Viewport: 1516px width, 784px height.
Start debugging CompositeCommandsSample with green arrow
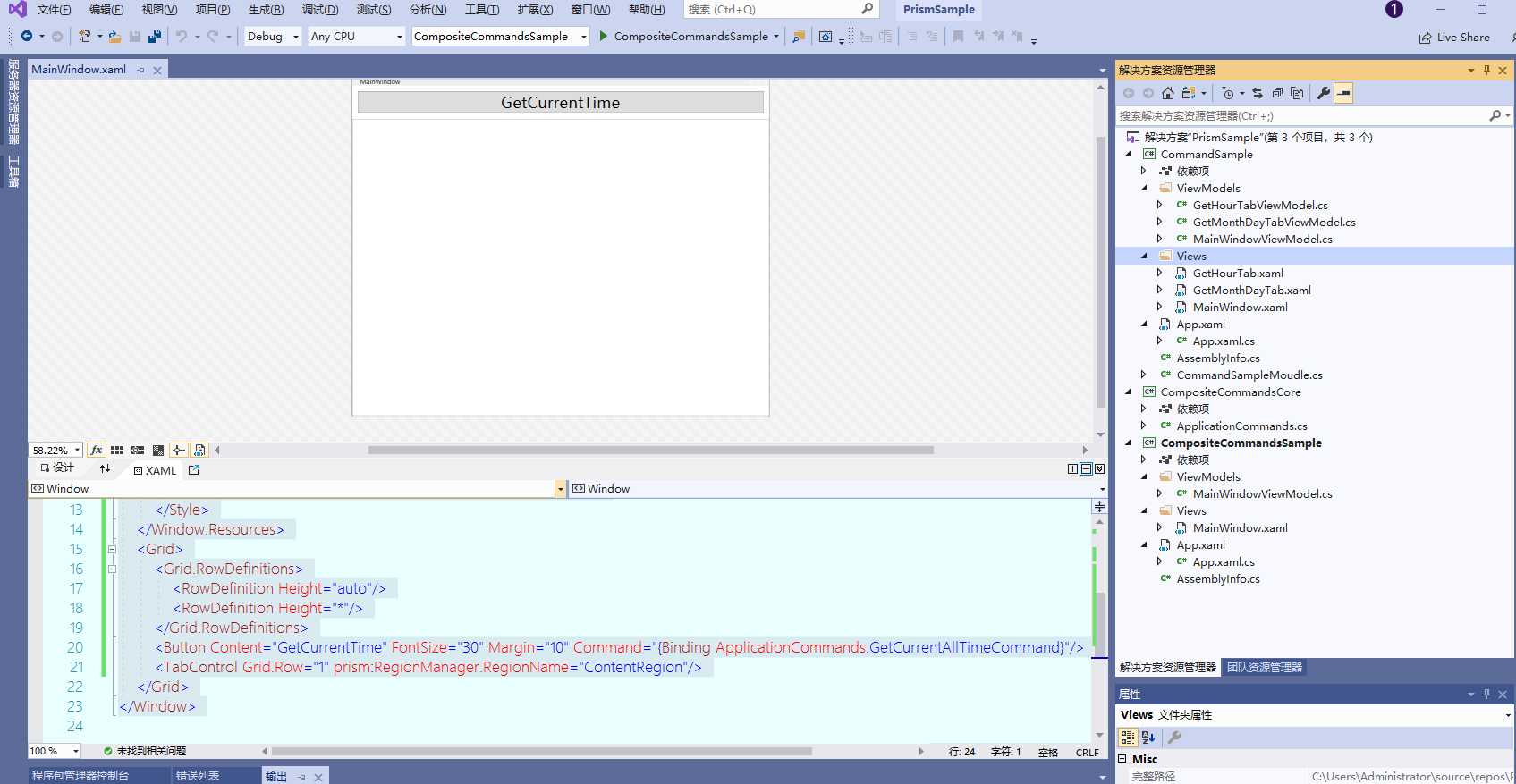point(604,37)
